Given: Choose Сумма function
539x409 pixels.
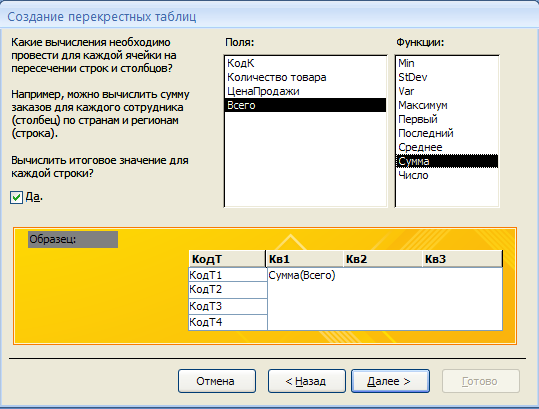Looking at the screenshot, I should tap(447, 161).
